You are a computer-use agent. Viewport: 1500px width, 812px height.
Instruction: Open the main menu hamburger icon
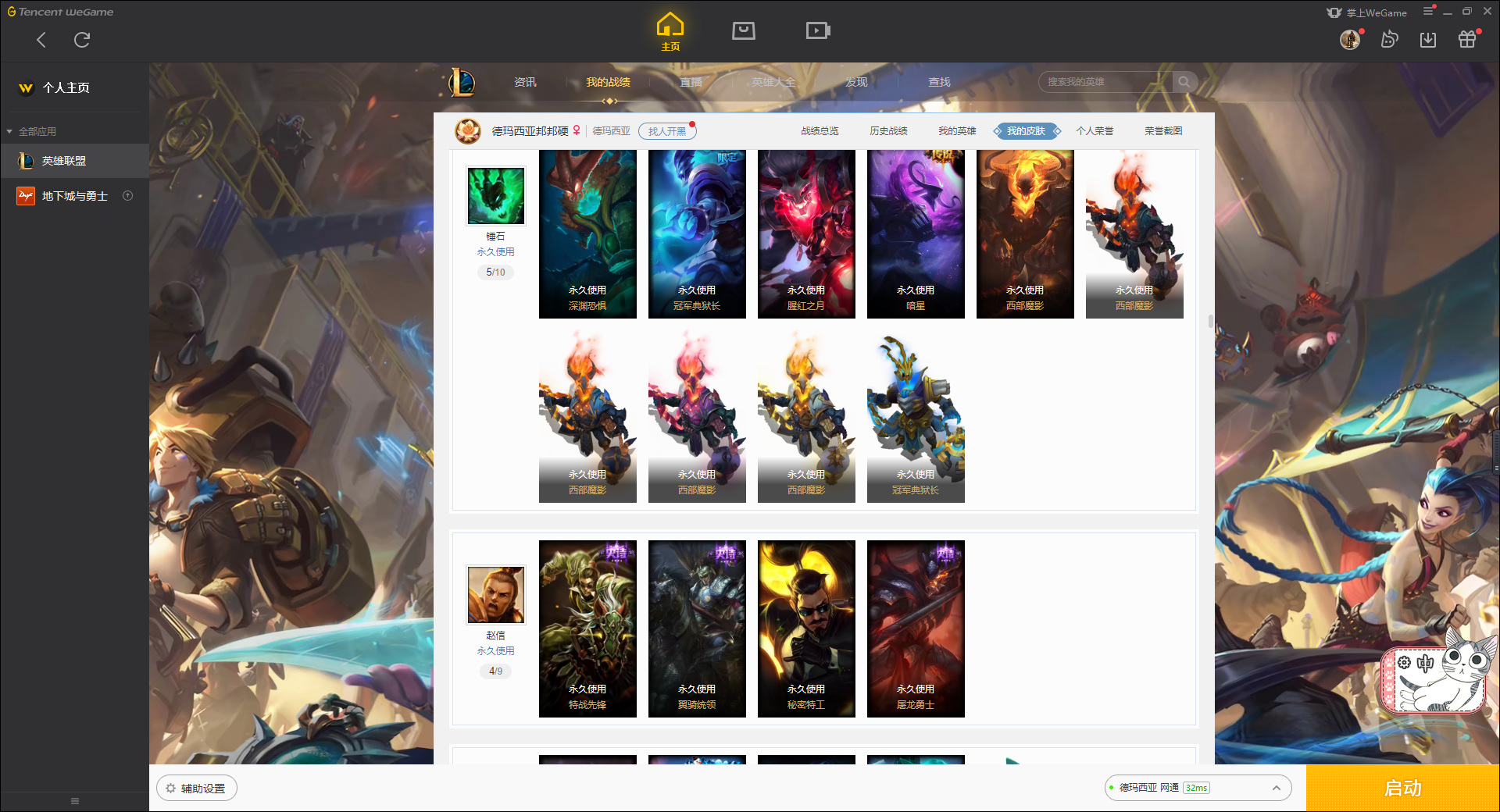pyautogui.click(x=1428, y=11)
